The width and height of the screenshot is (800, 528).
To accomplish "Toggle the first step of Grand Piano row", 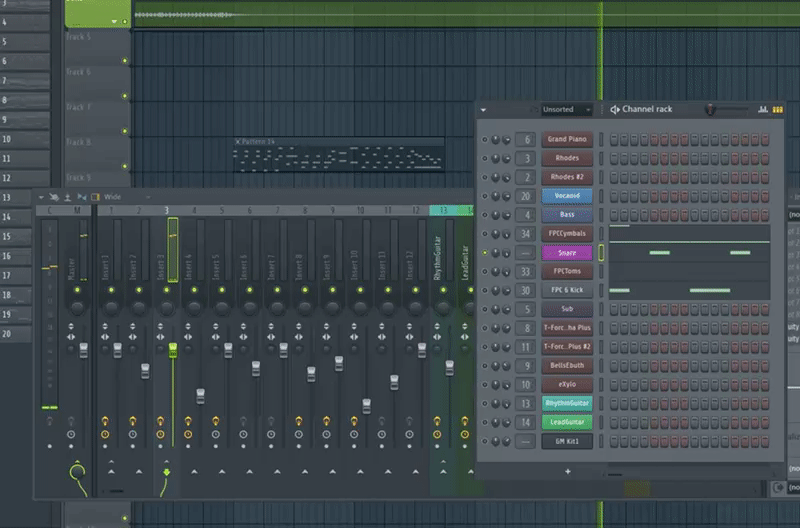I will click(x=614, y=139).
